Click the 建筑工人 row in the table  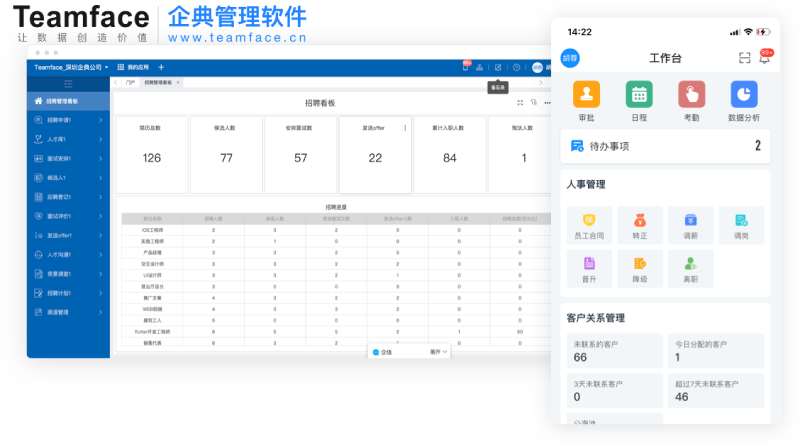(336, 320)
